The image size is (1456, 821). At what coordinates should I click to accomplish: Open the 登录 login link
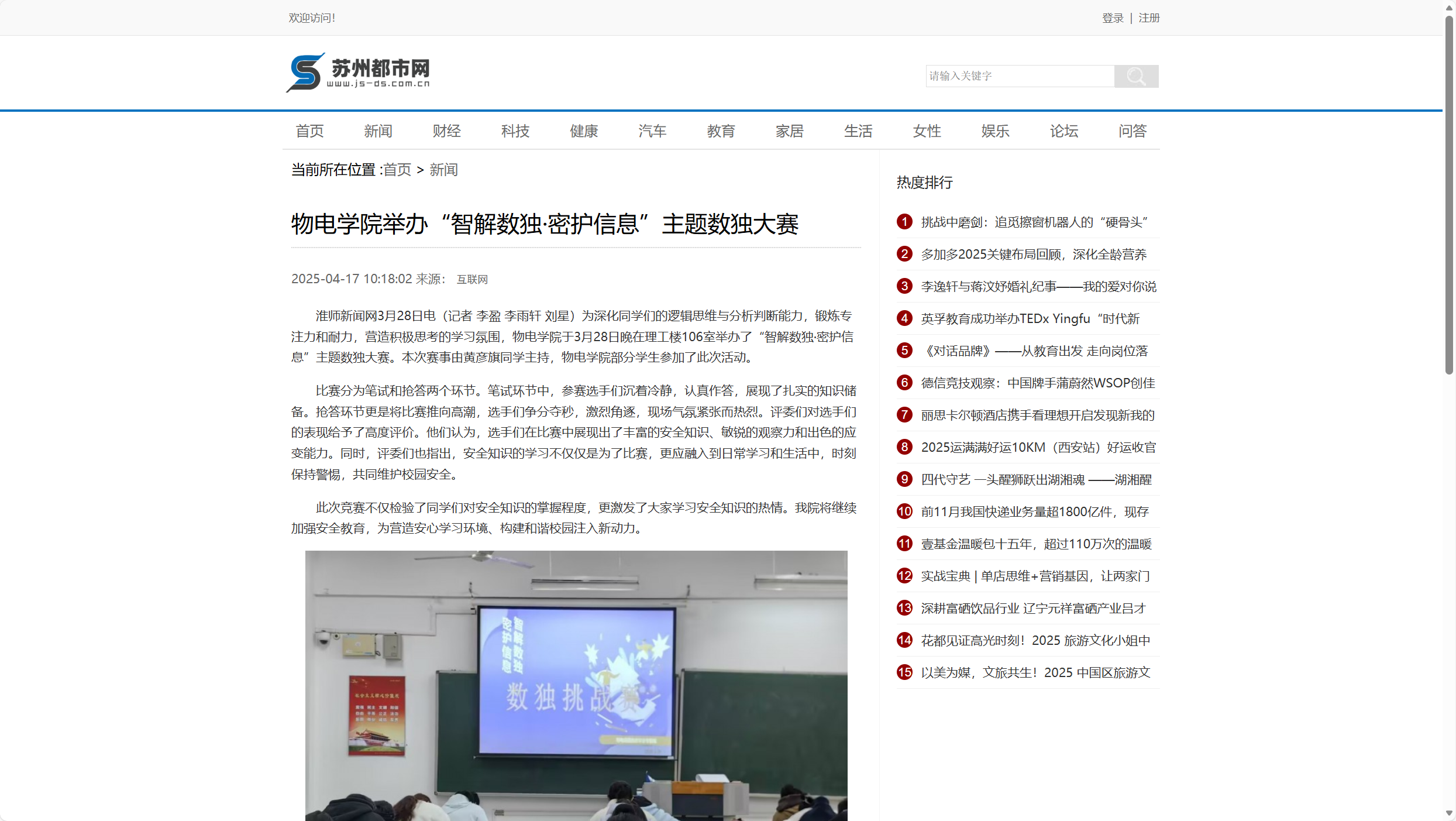click(x=1112, y=18)
